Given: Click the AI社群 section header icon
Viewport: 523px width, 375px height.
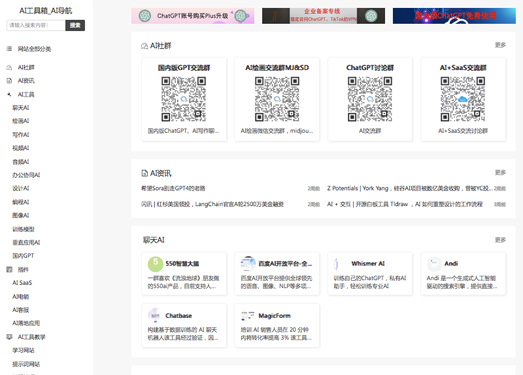Looking at the screenshot, I should point(144,46).
